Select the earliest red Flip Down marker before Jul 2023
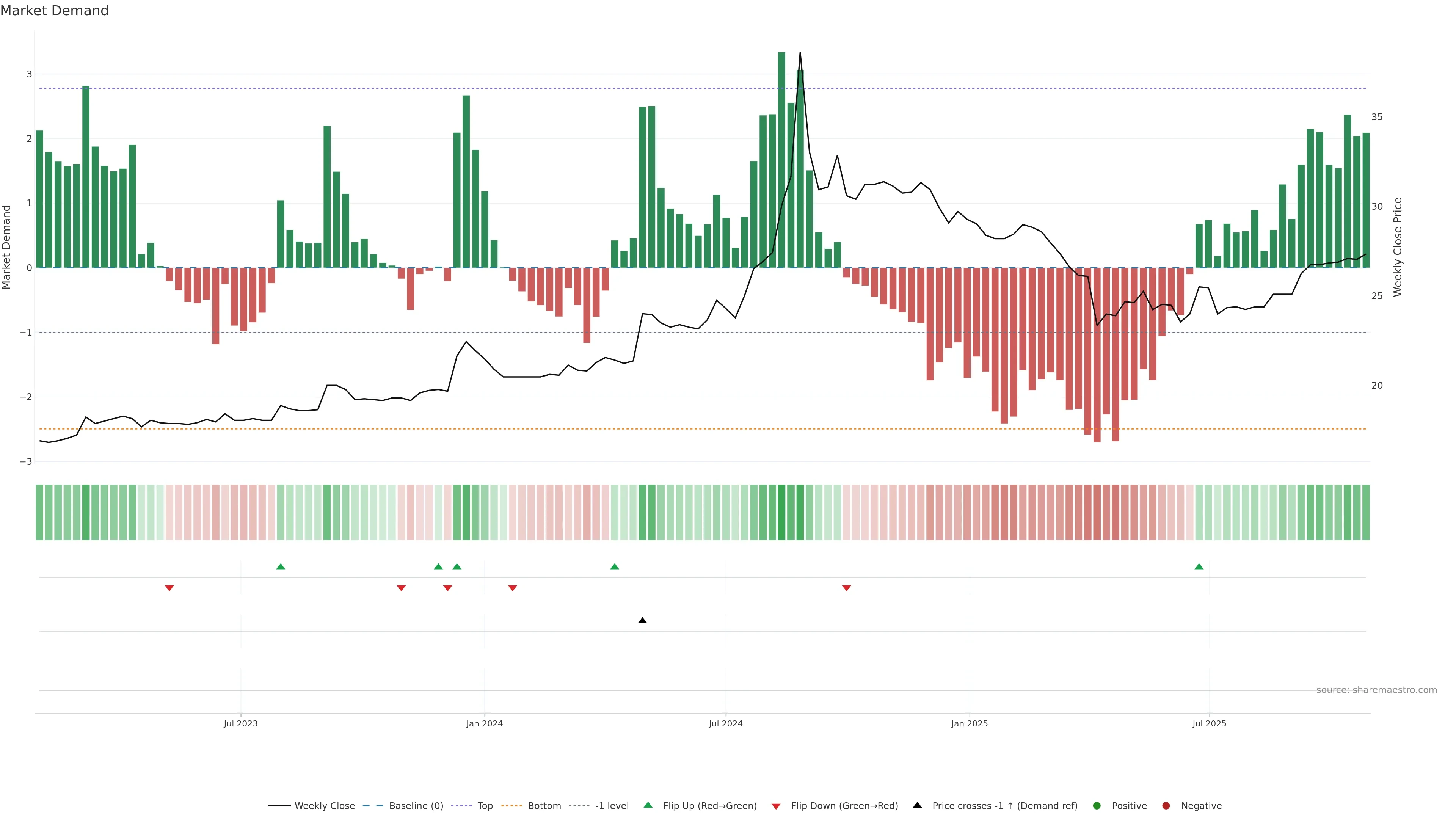 [169, 588]
